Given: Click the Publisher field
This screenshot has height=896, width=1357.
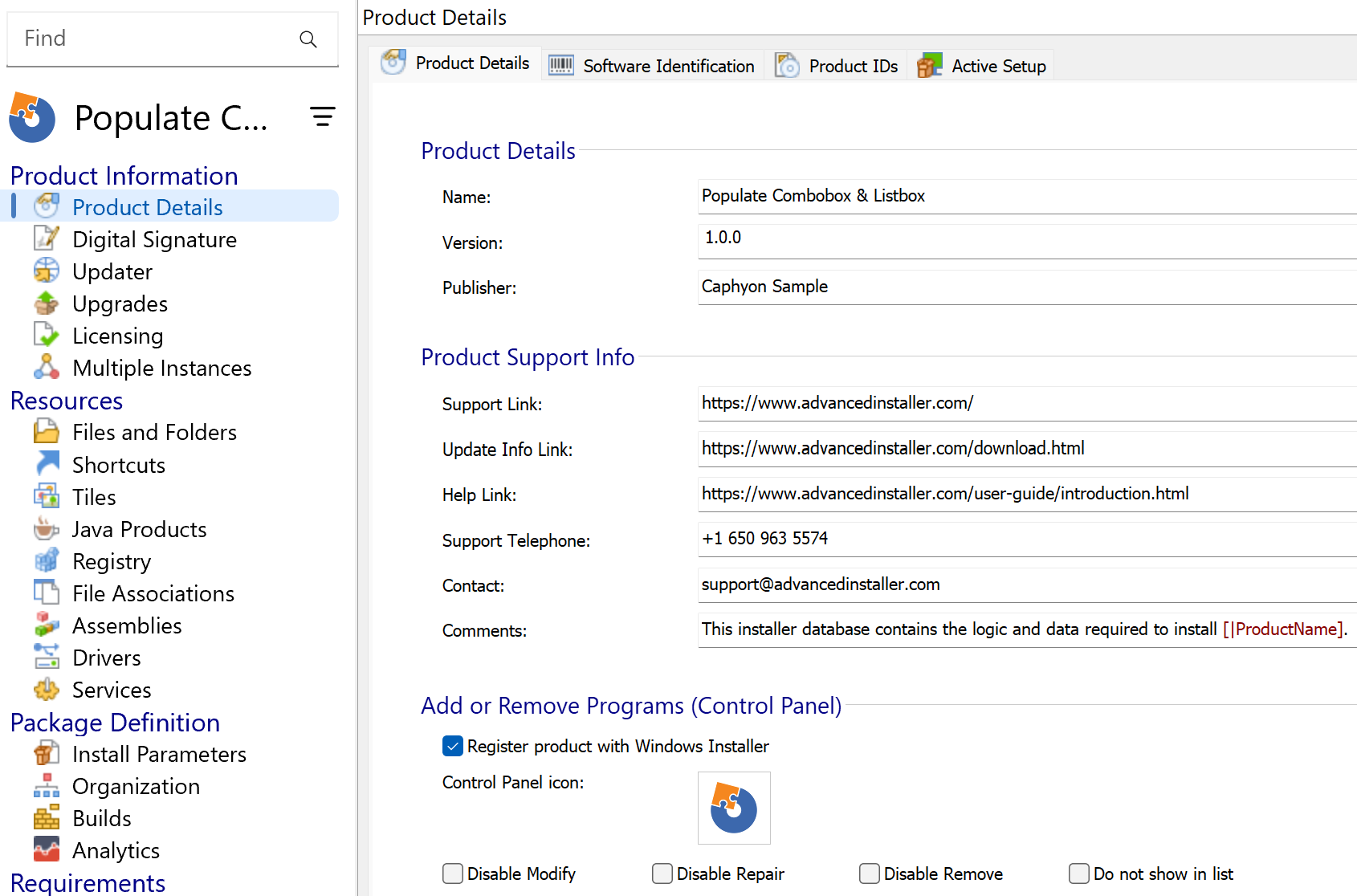Looking at the screenshot, I should tap(1028, 287).
